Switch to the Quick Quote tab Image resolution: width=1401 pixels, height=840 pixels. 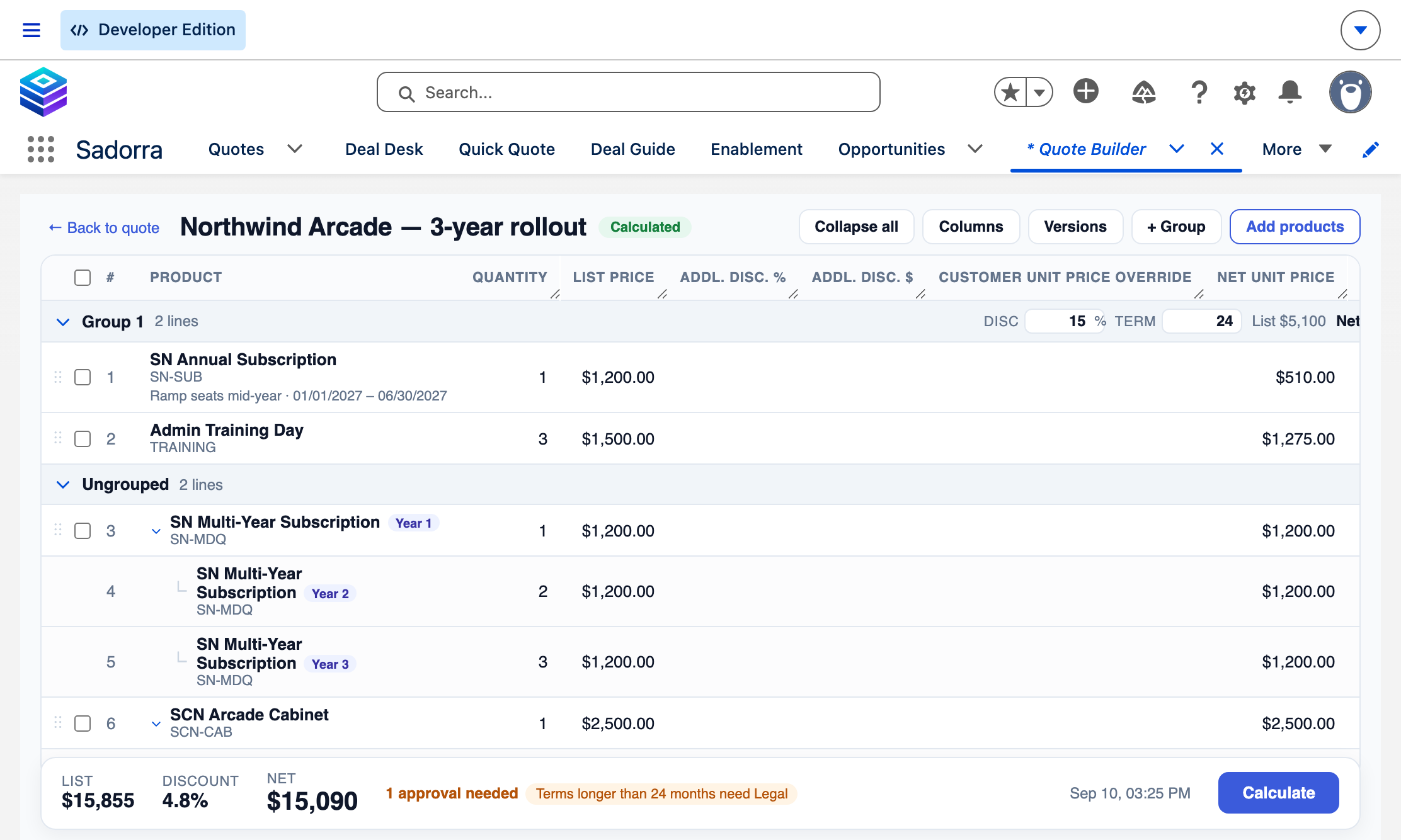[506, 149]
